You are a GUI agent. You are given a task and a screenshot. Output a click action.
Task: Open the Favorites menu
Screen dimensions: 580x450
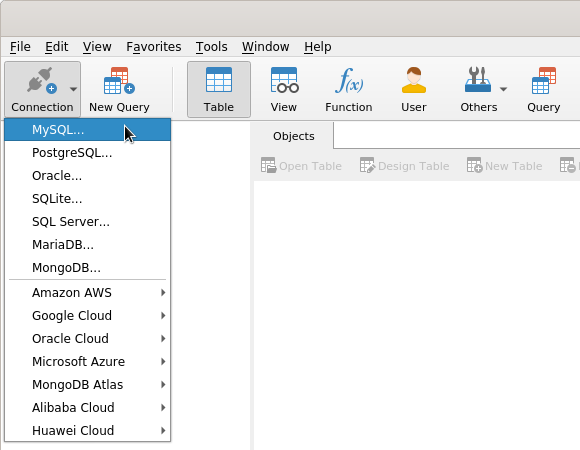click(x=154, y=47)
